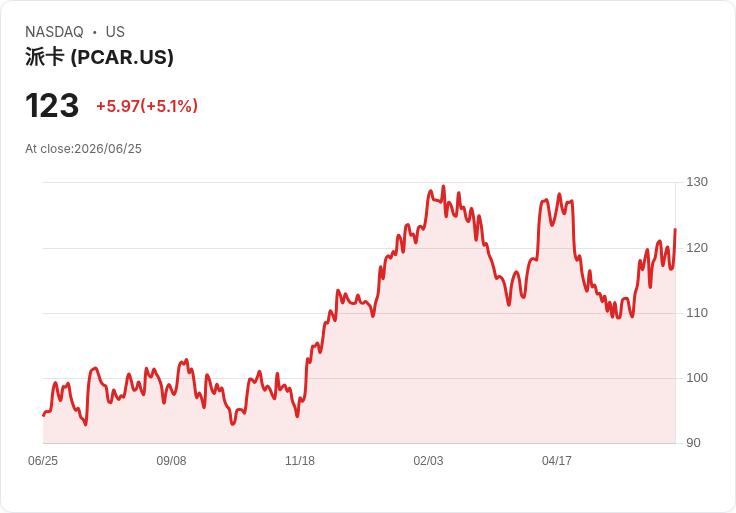Screen dimensions: 736x513
Task: Click the US market label
Action: [115, 32]
